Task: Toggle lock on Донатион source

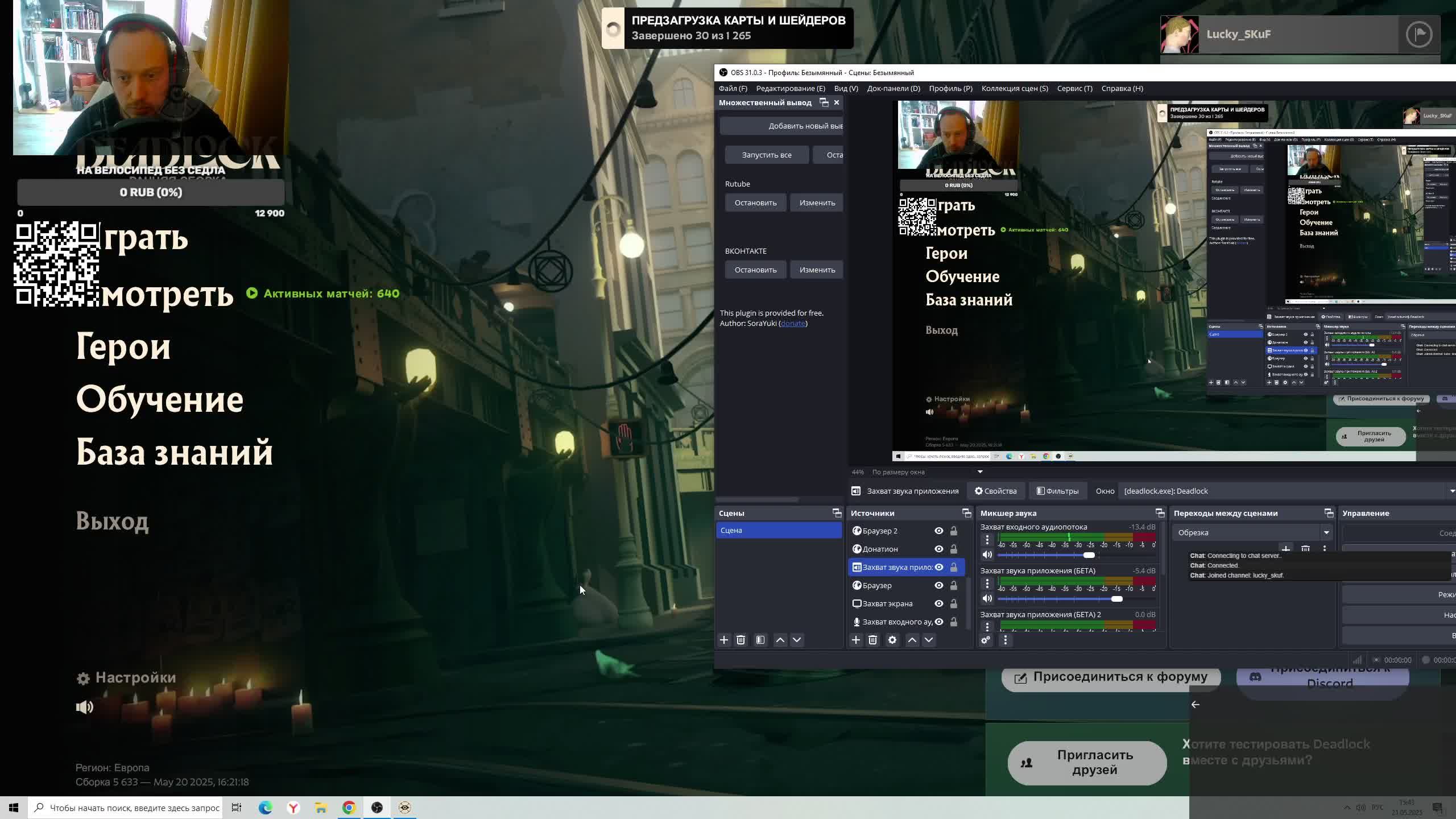Action: 954,549
